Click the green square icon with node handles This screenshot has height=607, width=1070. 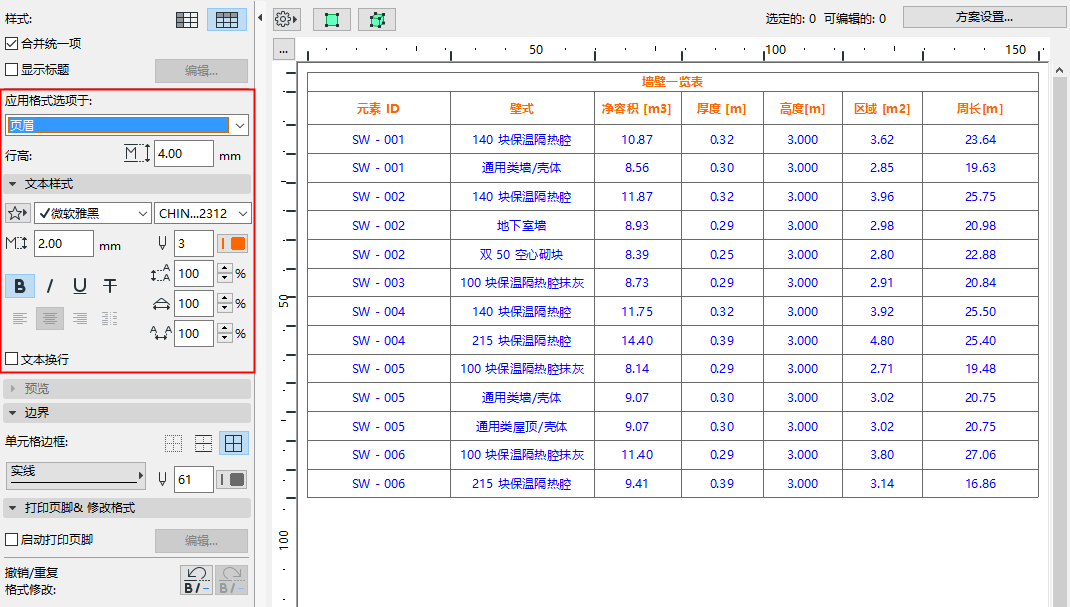(x=377, y=20)
